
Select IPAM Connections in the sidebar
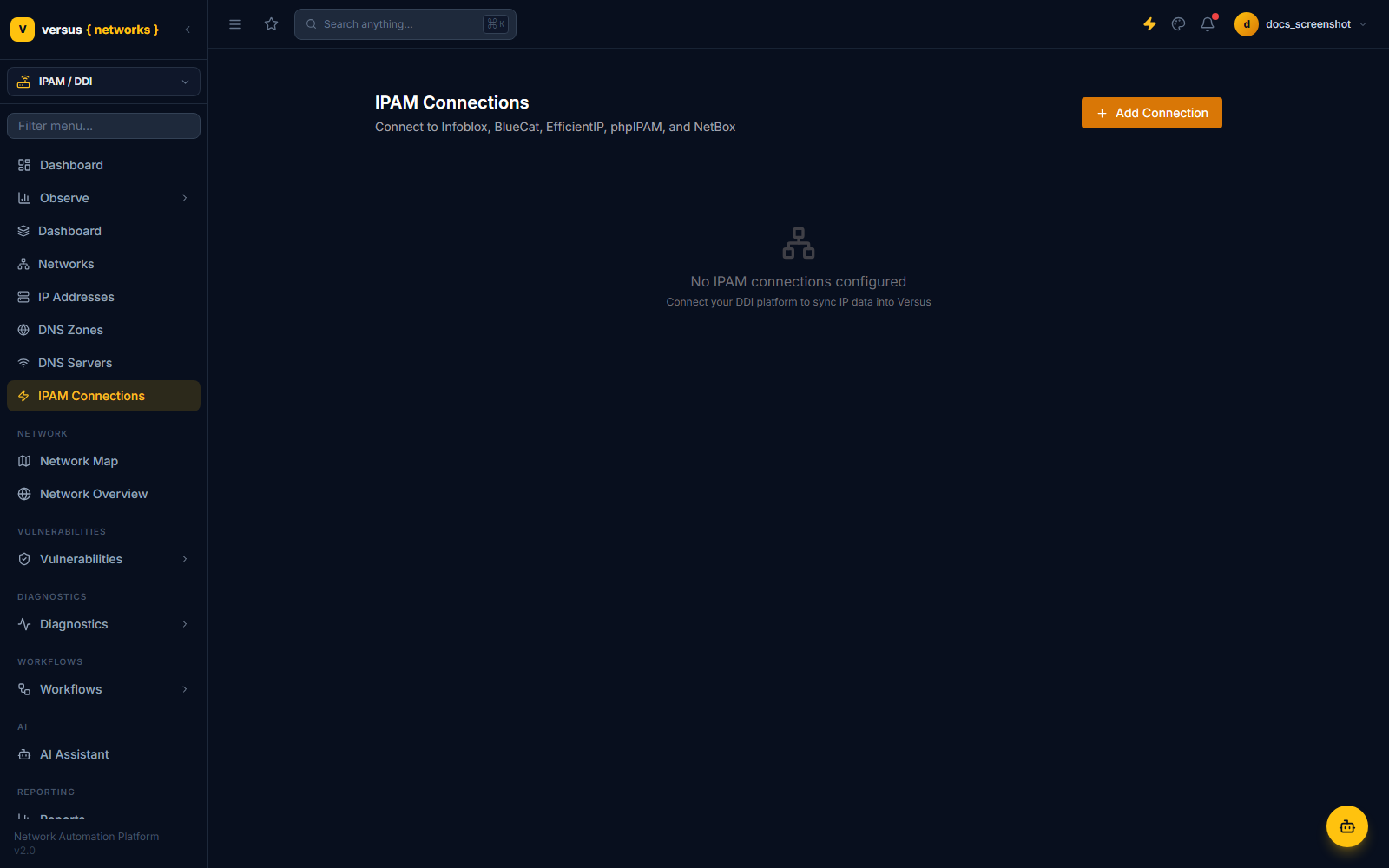point(103,396)
